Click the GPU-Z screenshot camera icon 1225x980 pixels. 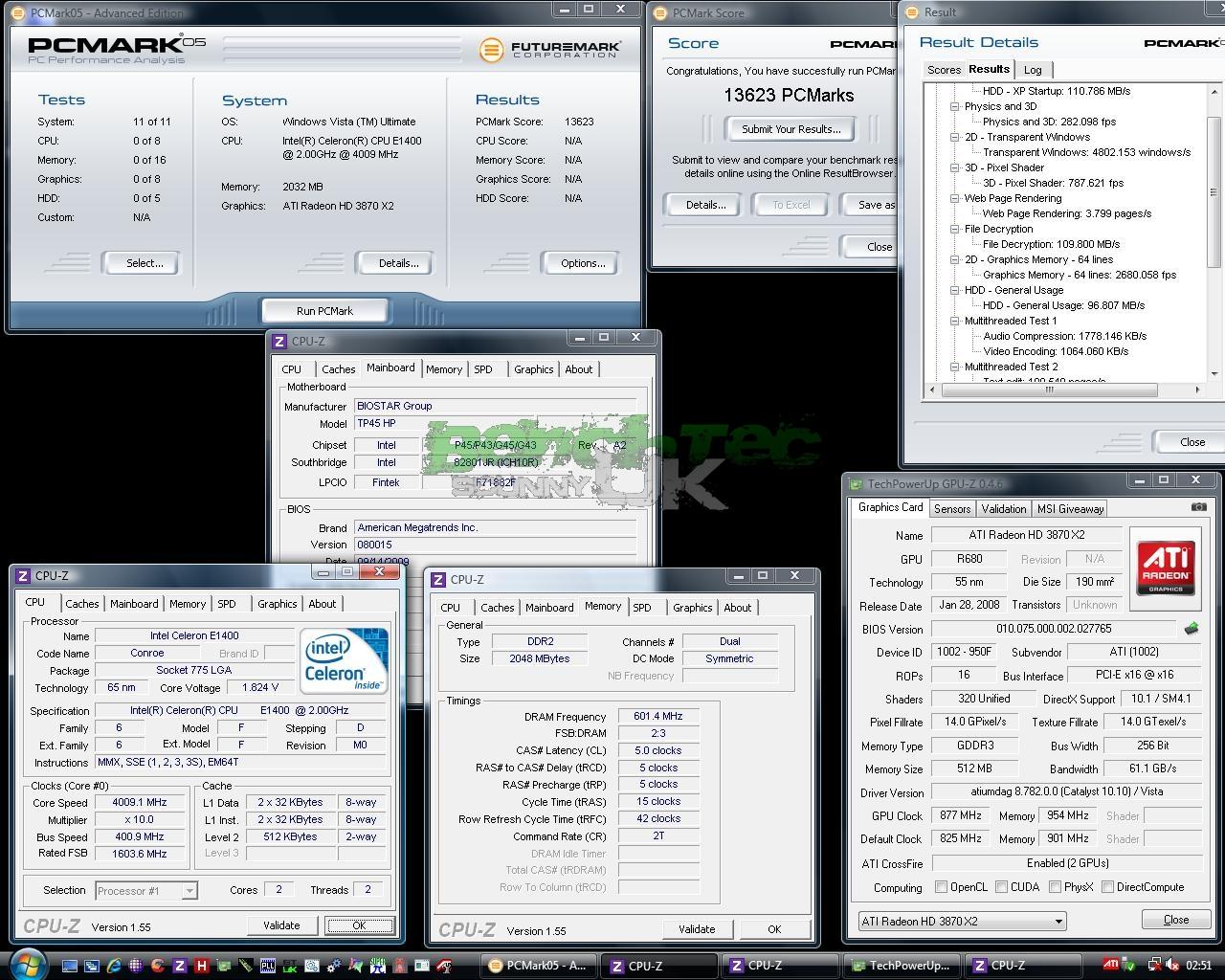[1198, 507]
